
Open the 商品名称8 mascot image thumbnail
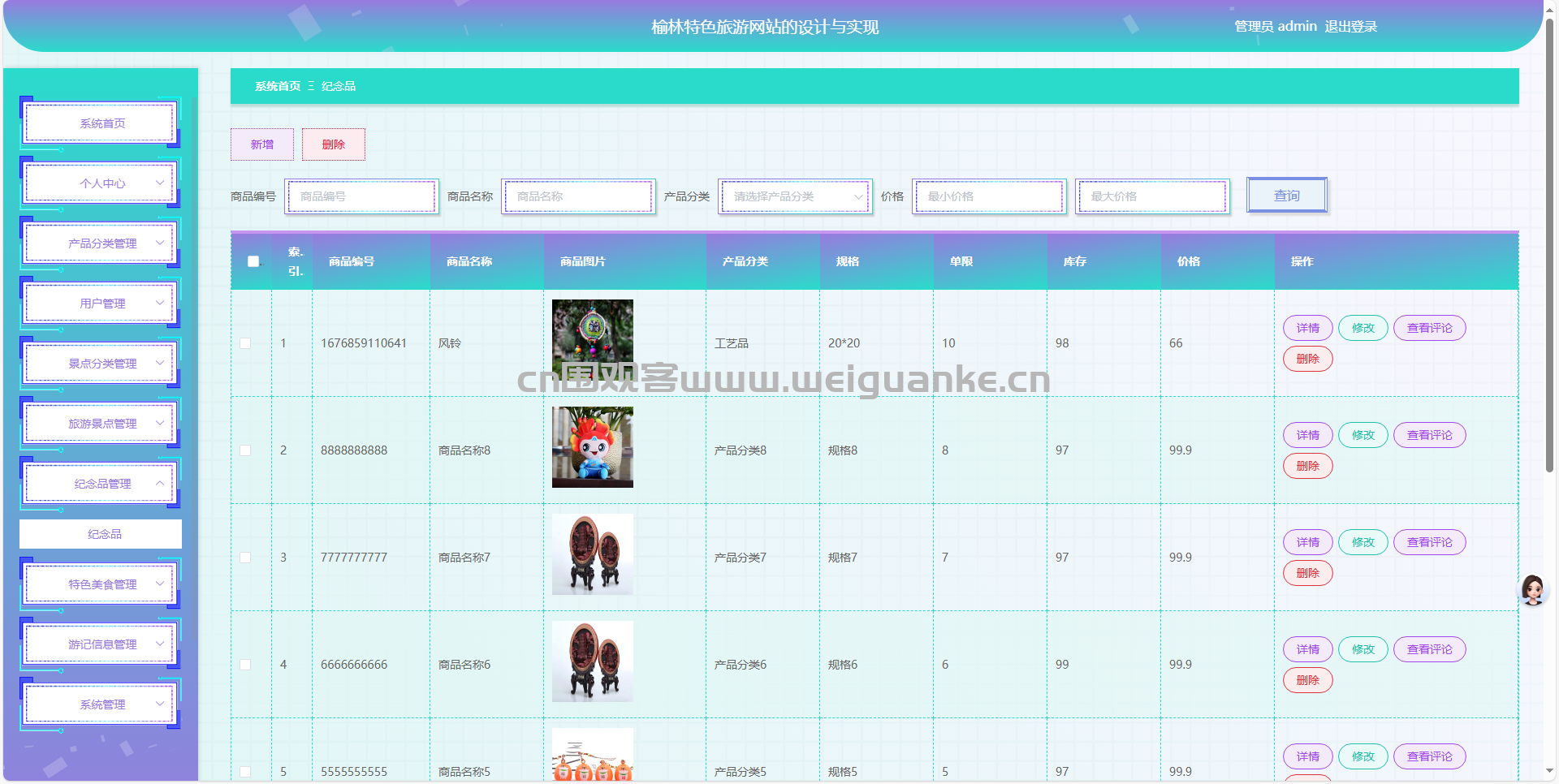pyautogui.click(x=593, y=447)
